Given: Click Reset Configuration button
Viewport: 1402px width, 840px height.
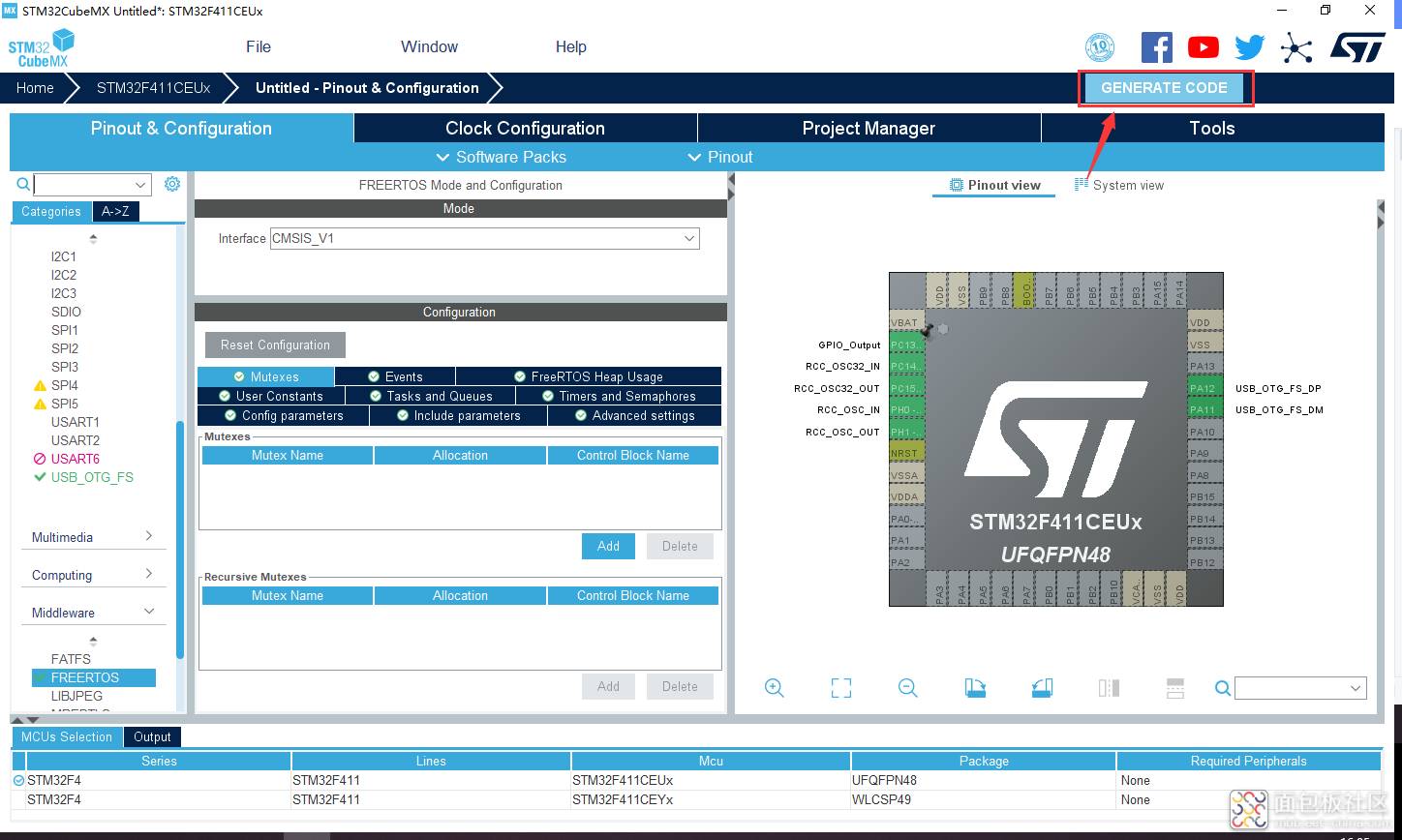Looking at the screenshot, I should [275, 345].
